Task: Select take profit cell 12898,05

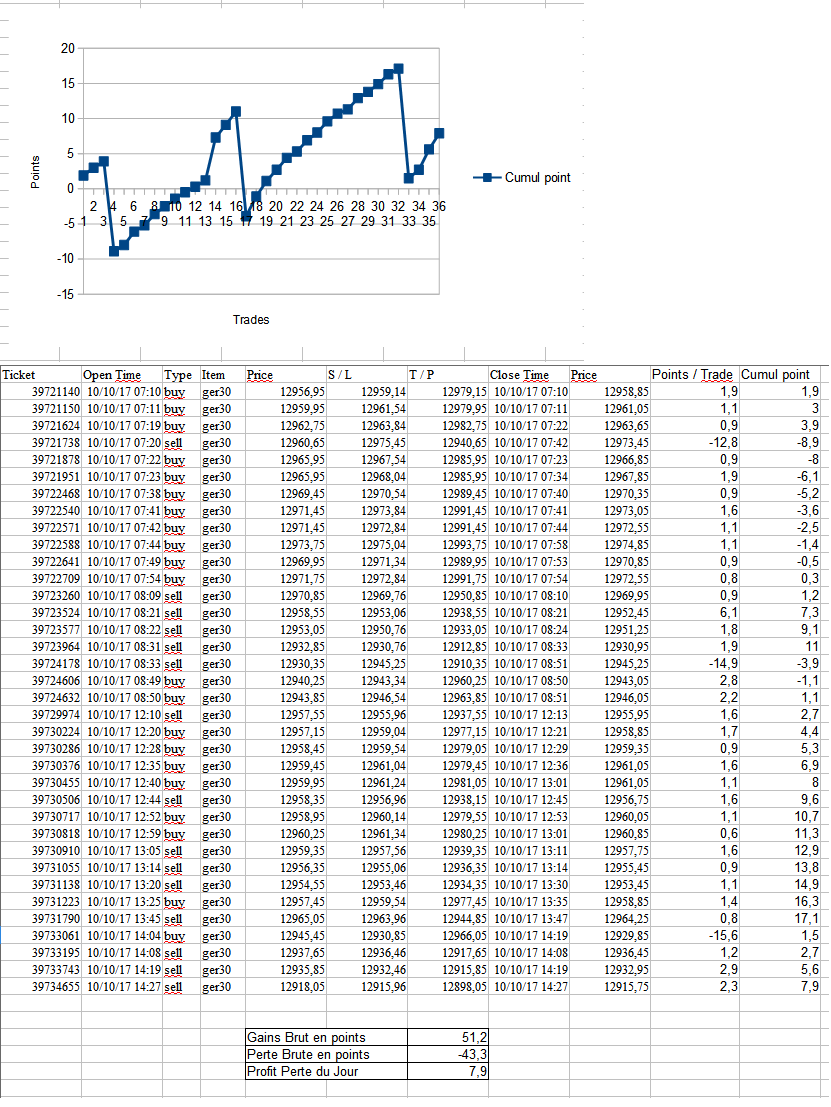Action: 448,987
